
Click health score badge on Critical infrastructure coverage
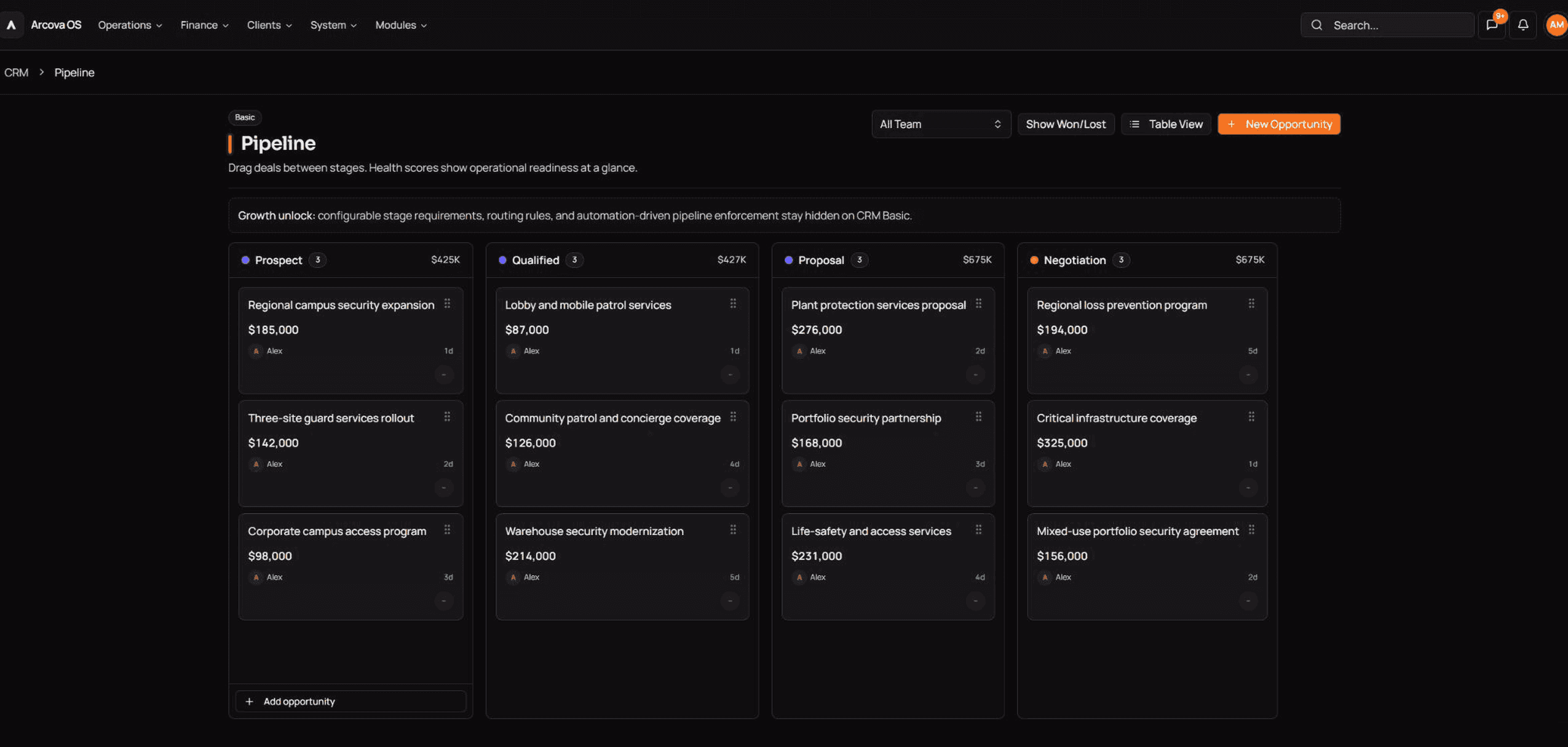1248,488
